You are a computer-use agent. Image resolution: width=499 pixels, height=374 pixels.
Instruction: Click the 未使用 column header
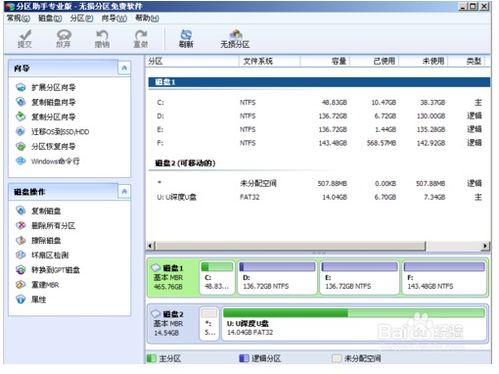pyautogui.click(x=423, y=61)
